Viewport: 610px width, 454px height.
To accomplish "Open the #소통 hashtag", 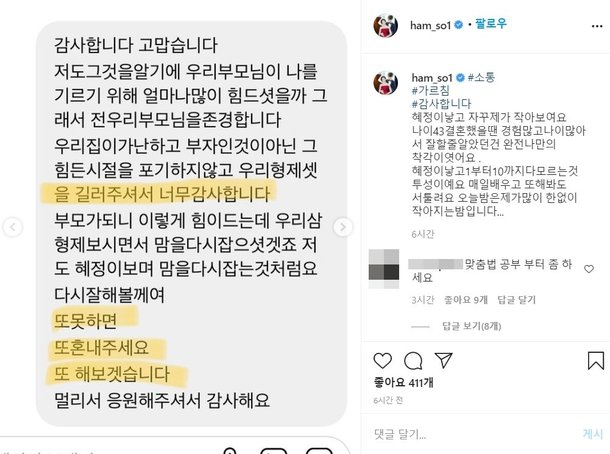I will click(x=482, y=77).
